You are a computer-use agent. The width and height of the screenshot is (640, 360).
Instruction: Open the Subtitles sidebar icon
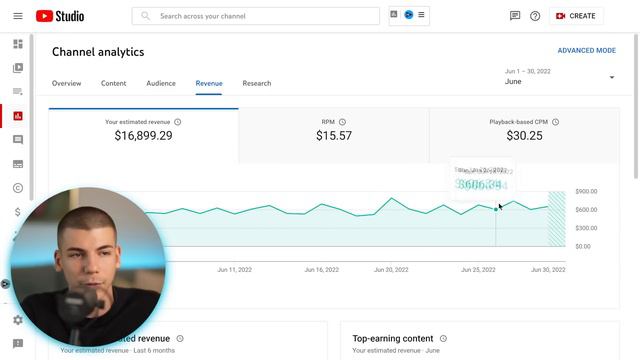click(18, 164)
